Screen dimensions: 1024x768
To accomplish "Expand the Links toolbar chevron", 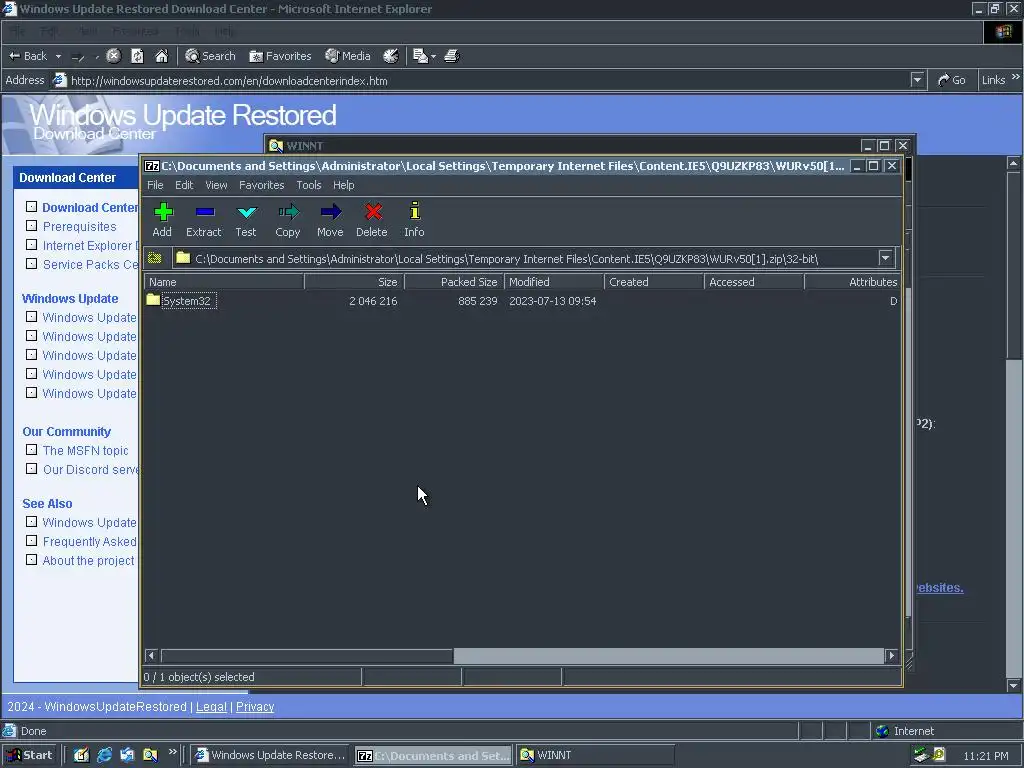I will (1015, 77).
